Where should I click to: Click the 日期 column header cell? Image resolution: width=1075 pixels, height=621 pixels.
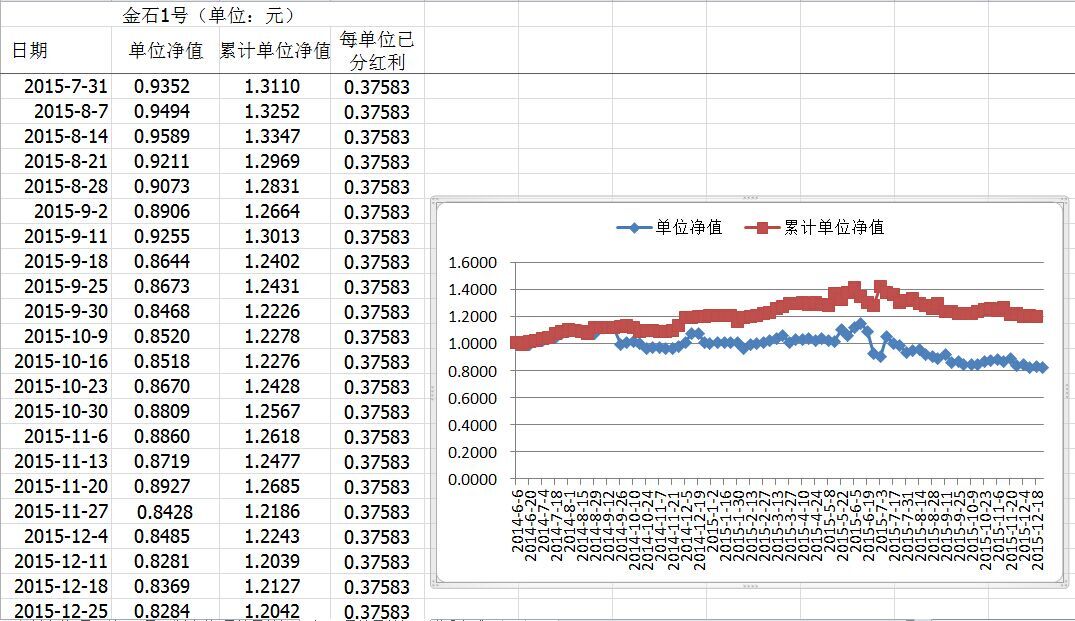pos(30,51)
